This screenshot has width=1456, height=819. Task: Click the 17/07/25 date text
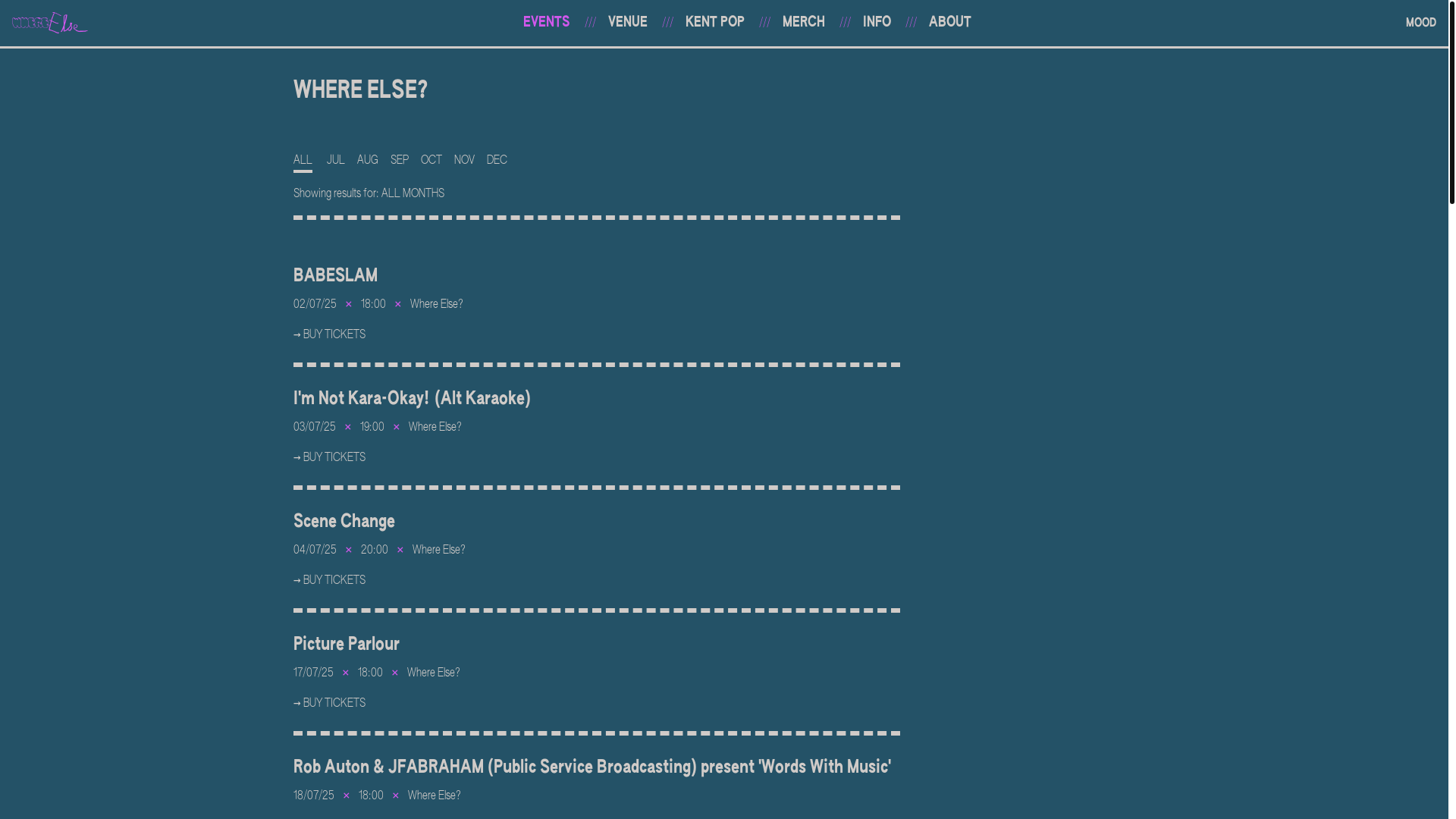[313, 673]
